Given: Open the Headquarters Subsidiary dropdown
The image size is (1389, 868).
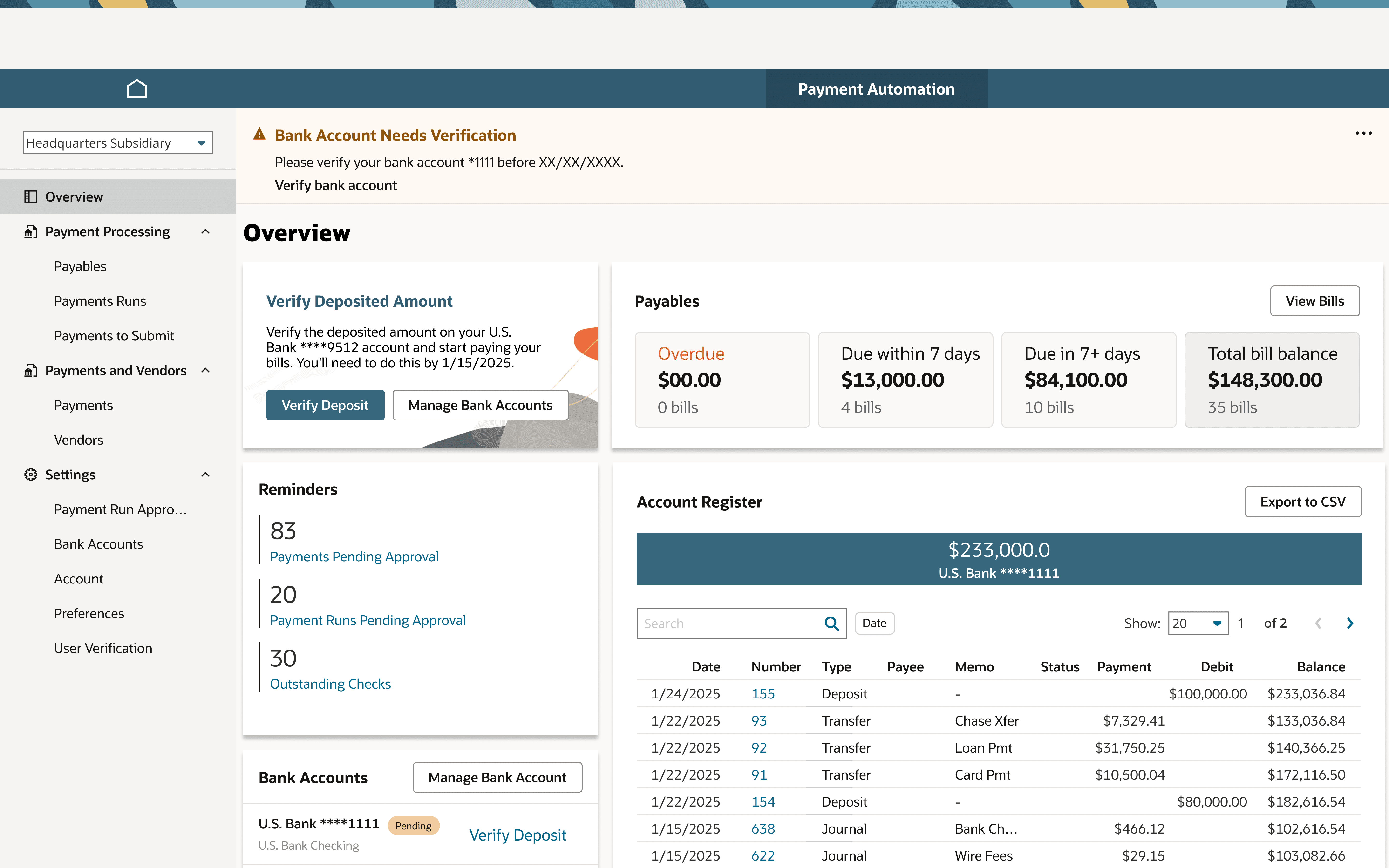Looking at the screenshot, I should point(118,143).
